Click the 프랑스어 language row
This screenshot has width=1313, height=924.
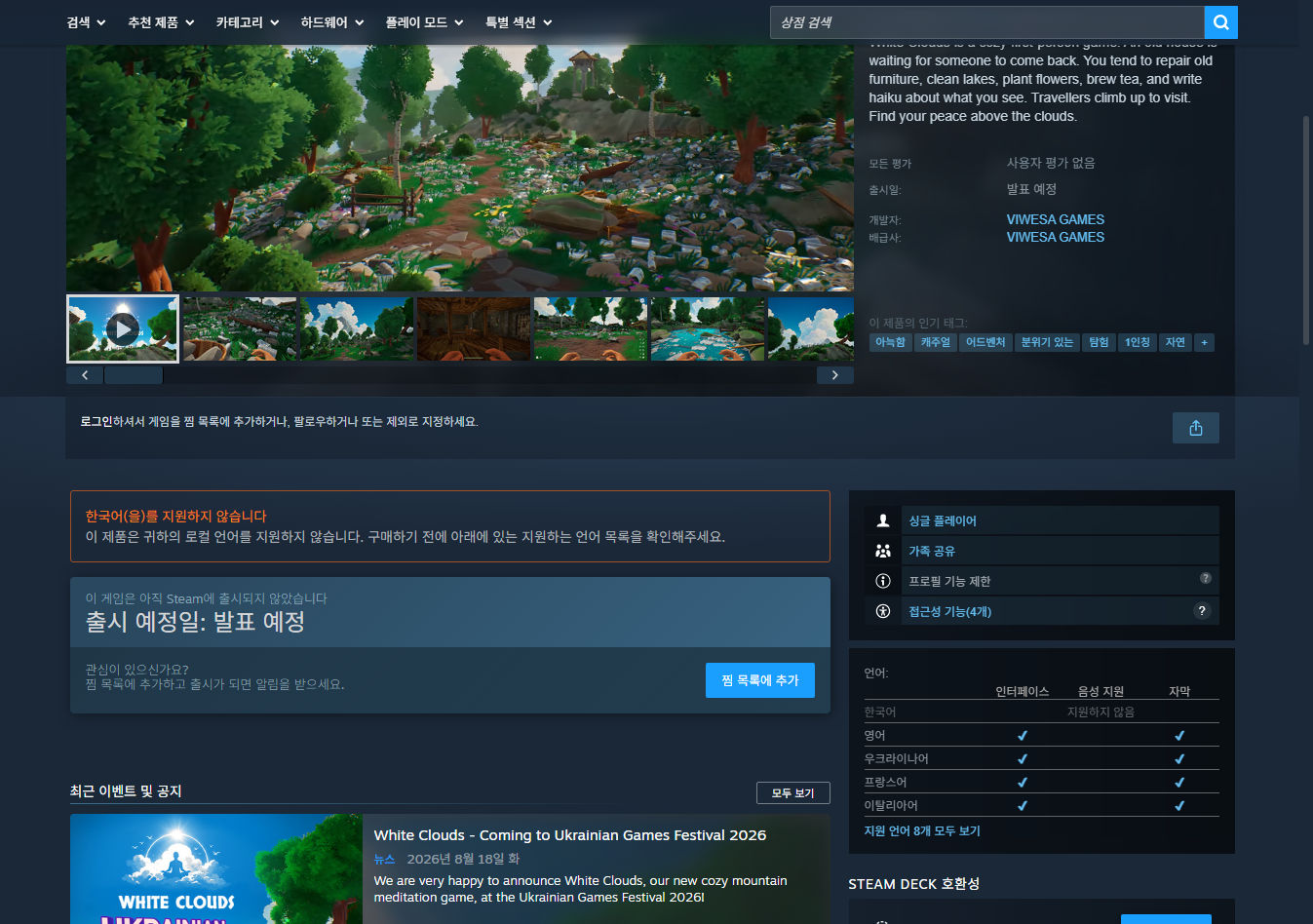tap(1041, 782)
